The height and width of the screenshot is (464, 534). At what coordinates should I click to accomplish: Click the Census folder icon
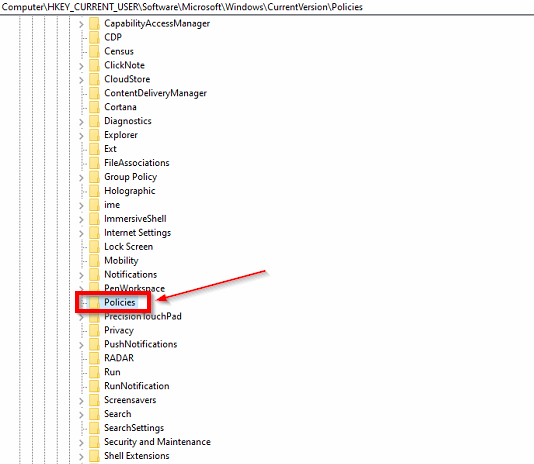pyautogui.click(x=94, y=51)
